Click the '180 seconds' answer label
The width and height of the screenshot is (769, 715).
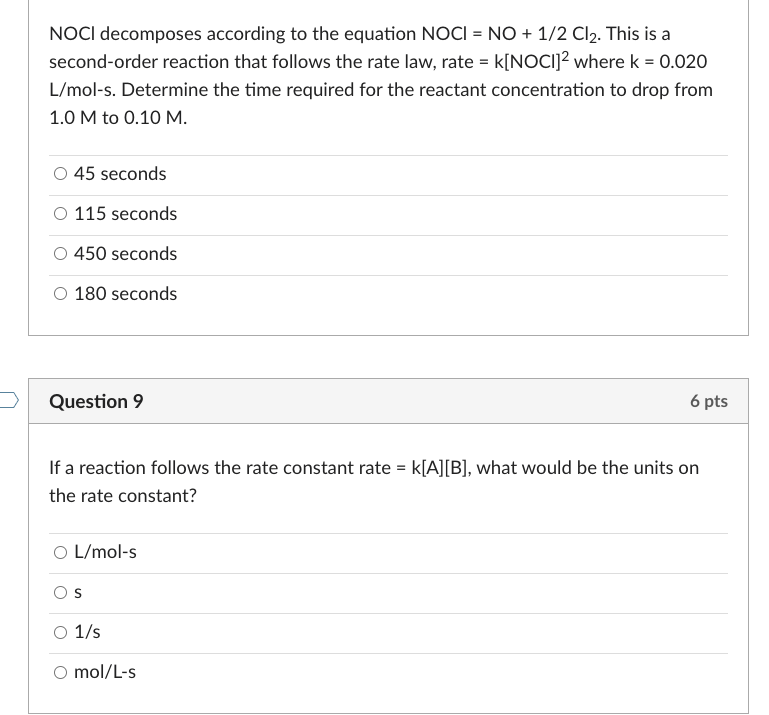coord(126,294)
